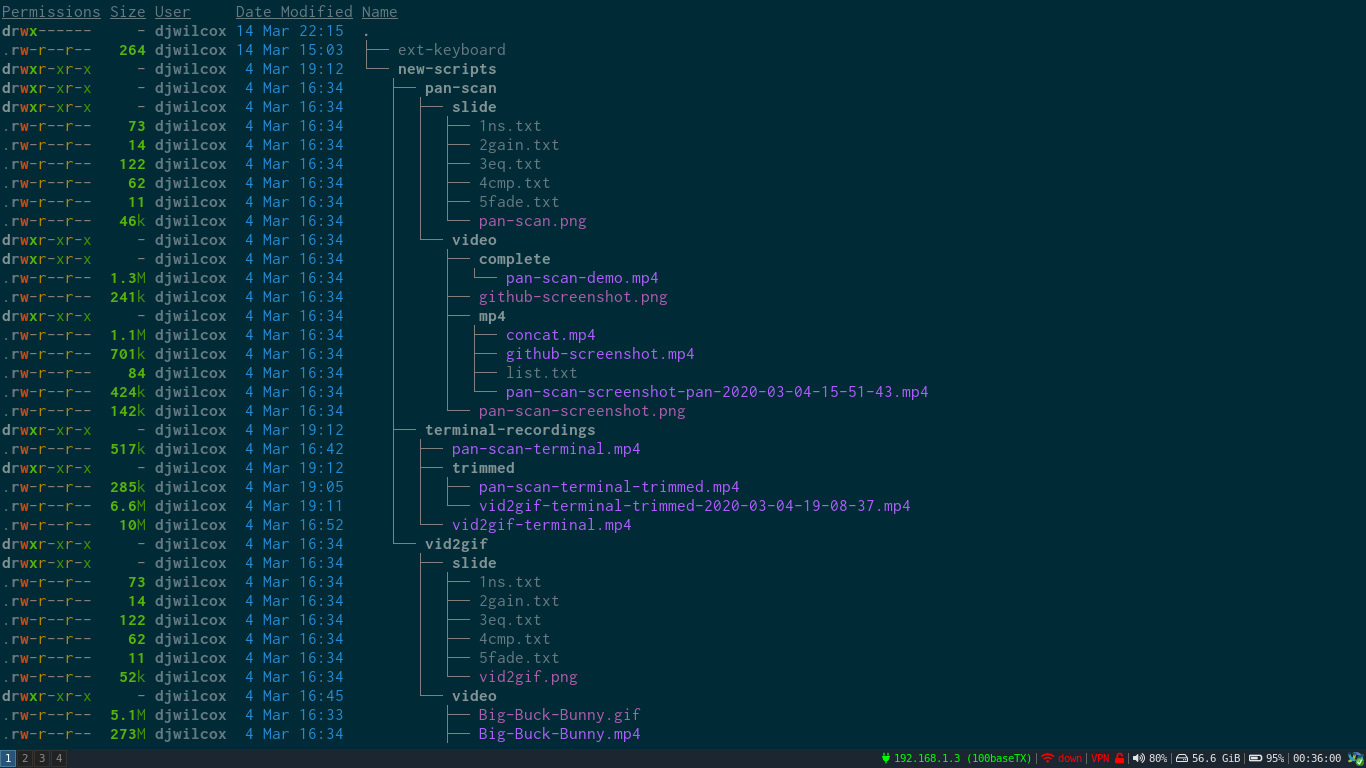
Task: Click the battery icon showing 95%
Action: click(x=1255, y=758)
